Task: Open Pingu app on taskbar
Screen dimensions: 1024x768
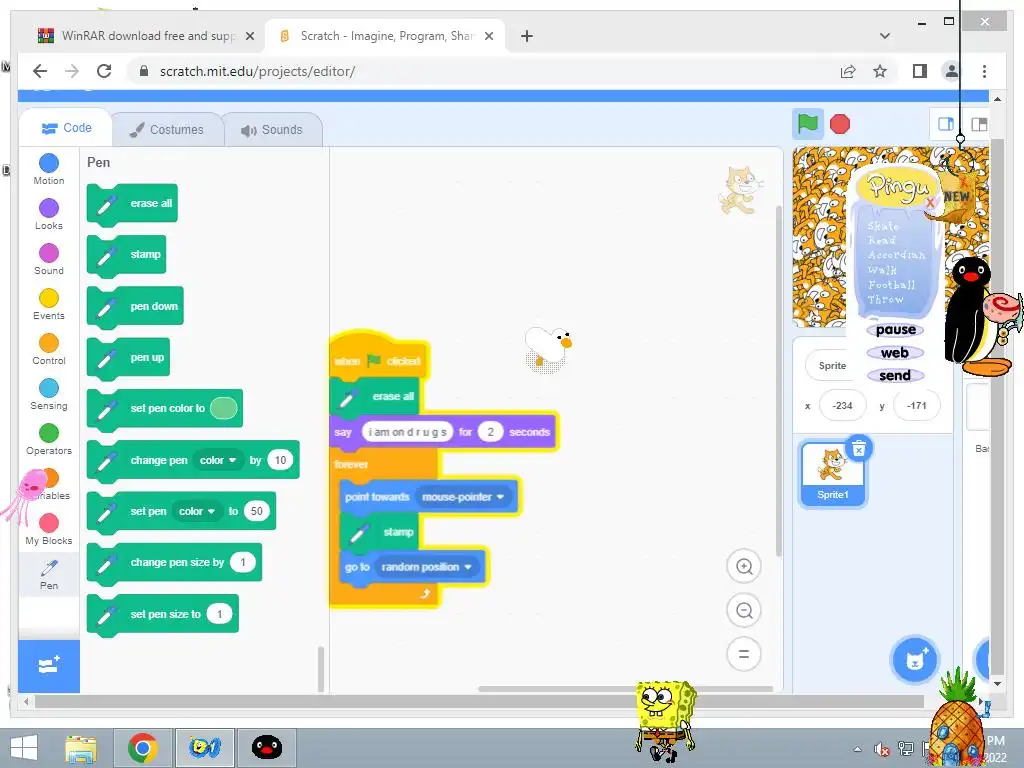Action: (266, 748)
